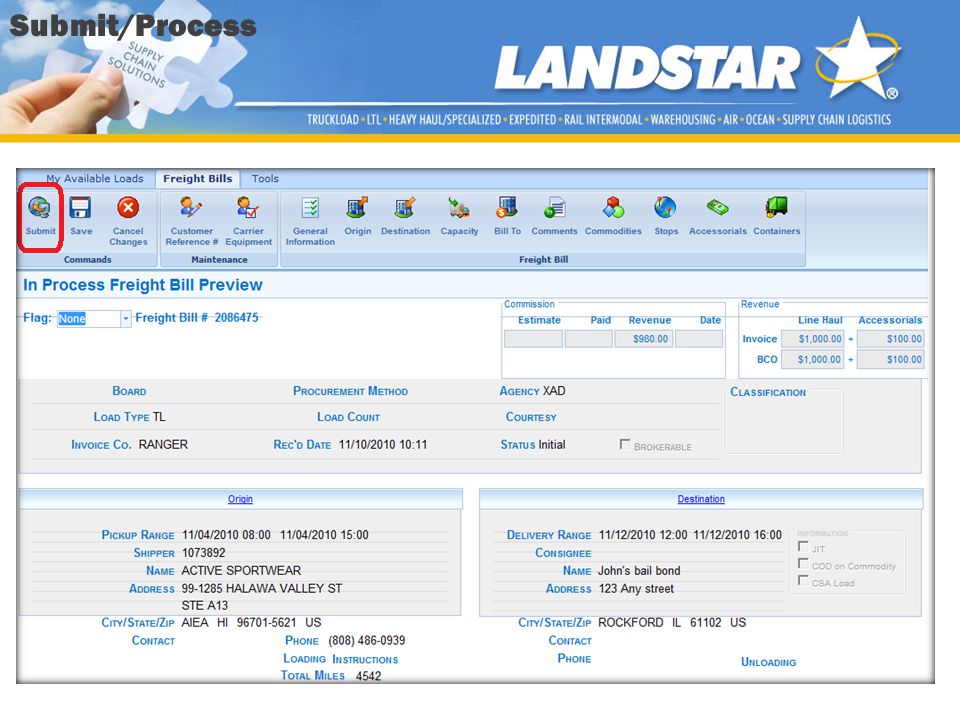This screenshot has height=720, width=960.
Task: Click pickup start 11/04/2010 08:00
Action: coord(226,534)
